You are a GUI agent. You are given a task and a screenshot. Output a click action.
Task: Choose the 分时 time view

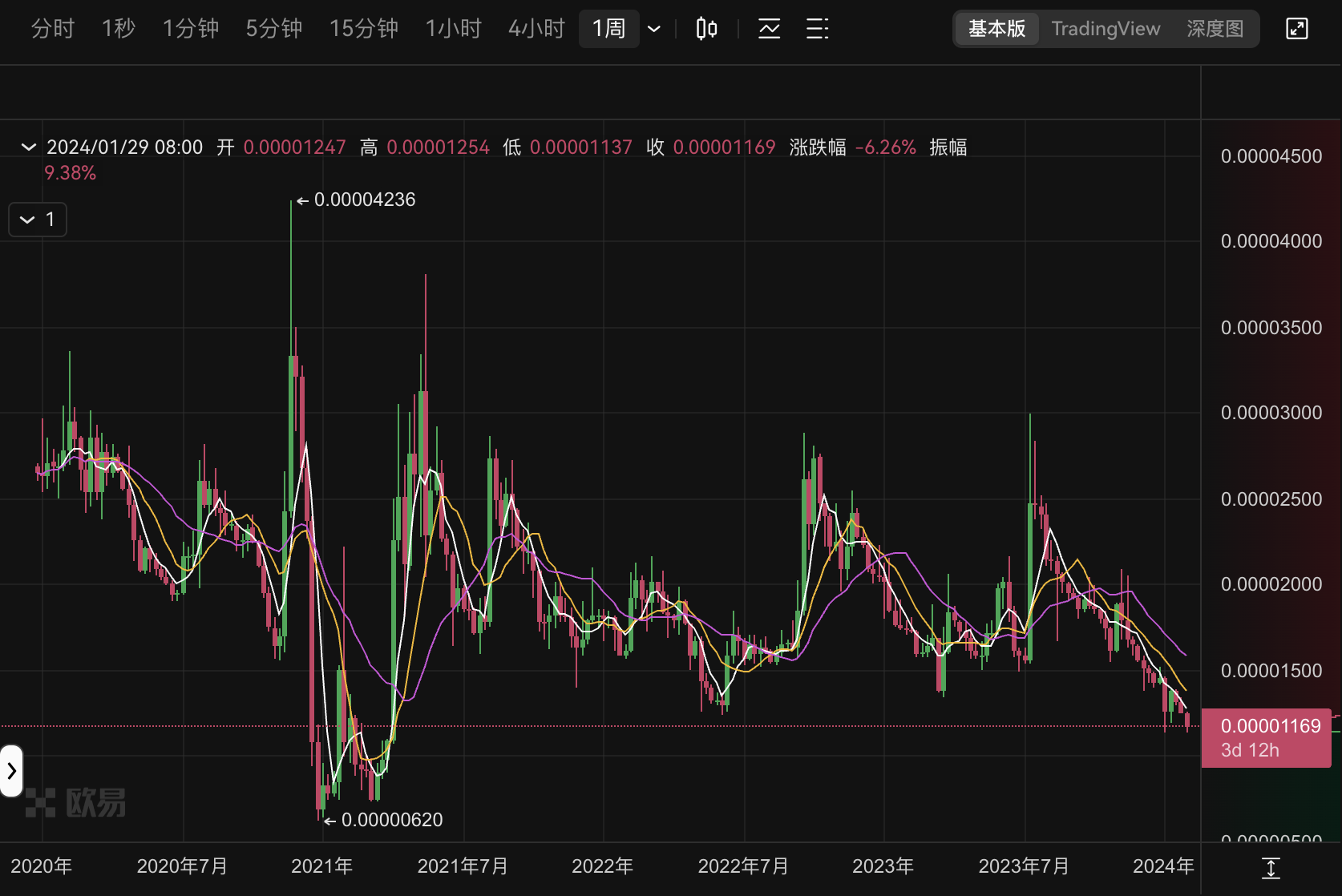(x=52, y=29)
